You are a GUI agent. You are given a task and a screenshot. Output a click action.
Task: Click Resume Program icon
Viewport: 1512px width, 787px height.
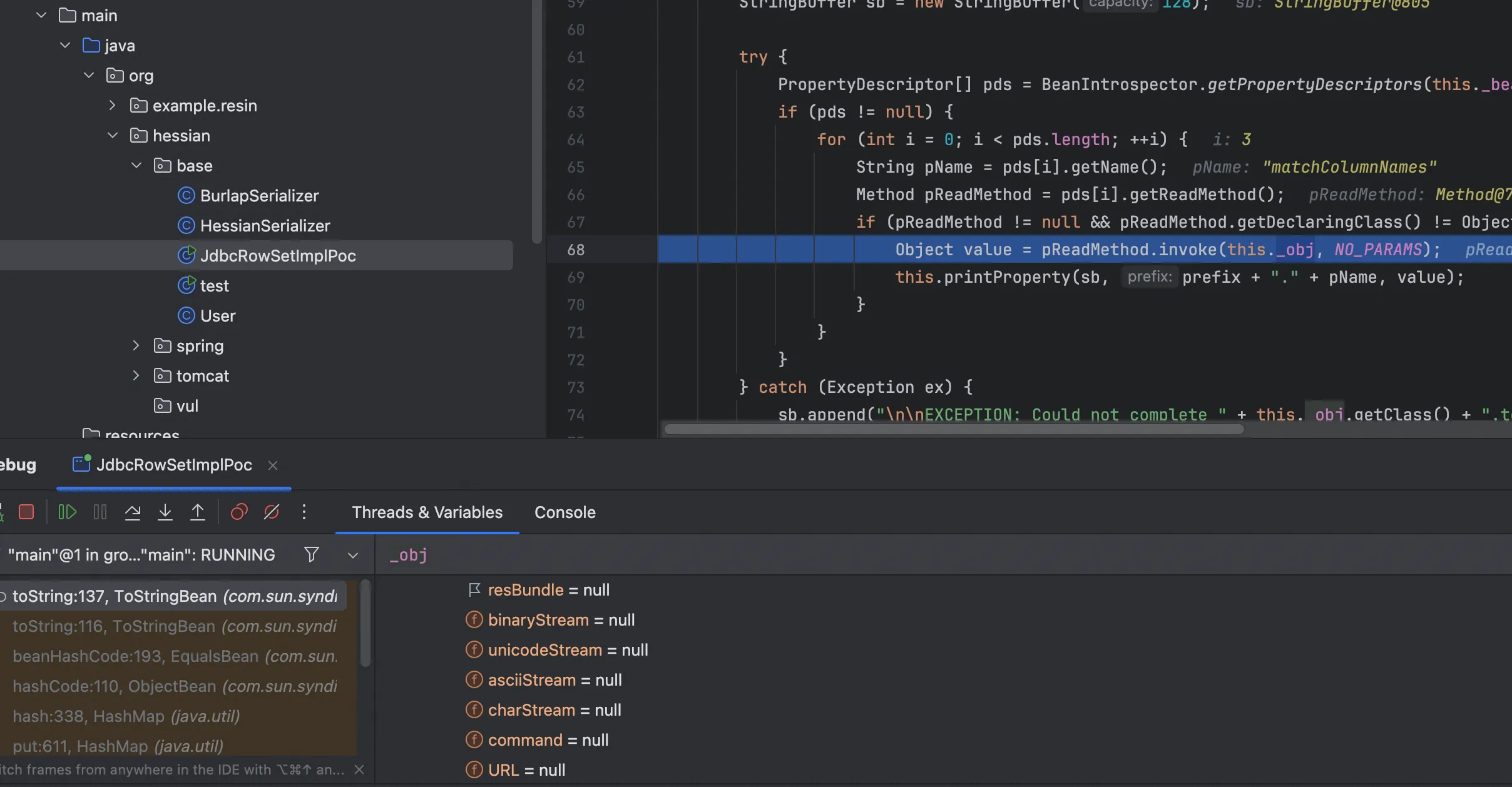click(x=67, y=512)
